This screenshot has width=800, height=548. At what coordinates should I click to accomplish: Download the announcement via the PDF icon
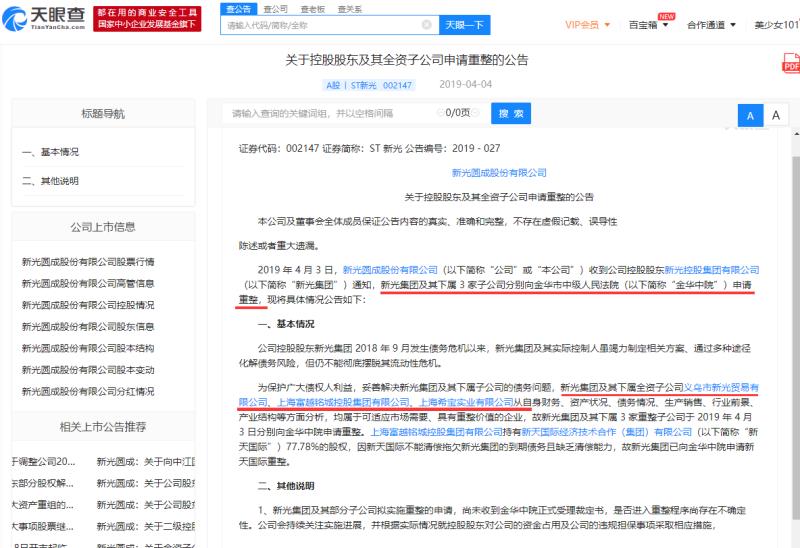(791, 63)
